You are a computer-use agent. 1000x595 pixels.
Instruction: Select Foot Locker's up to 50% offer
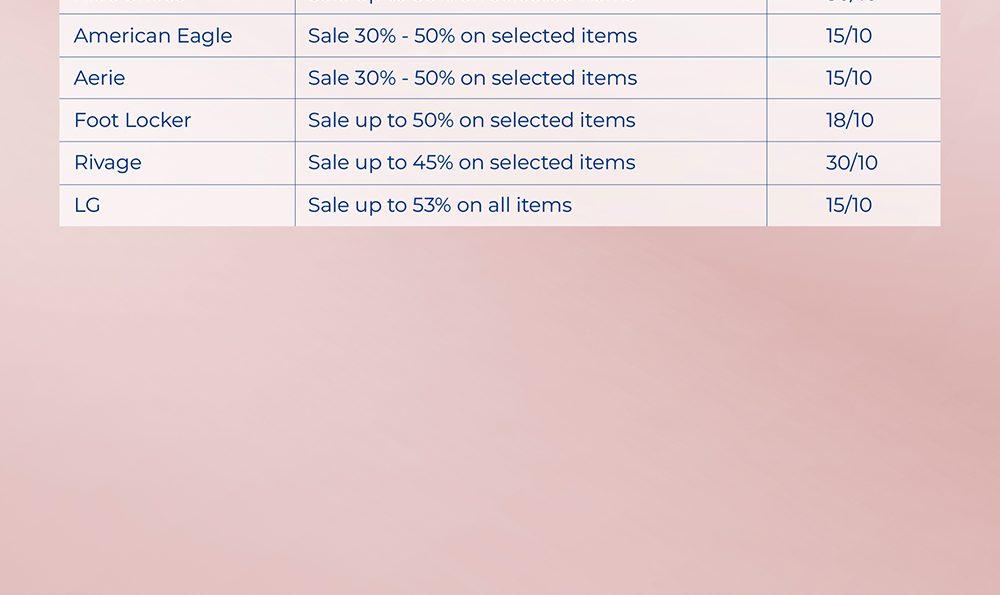pos(471,120)
